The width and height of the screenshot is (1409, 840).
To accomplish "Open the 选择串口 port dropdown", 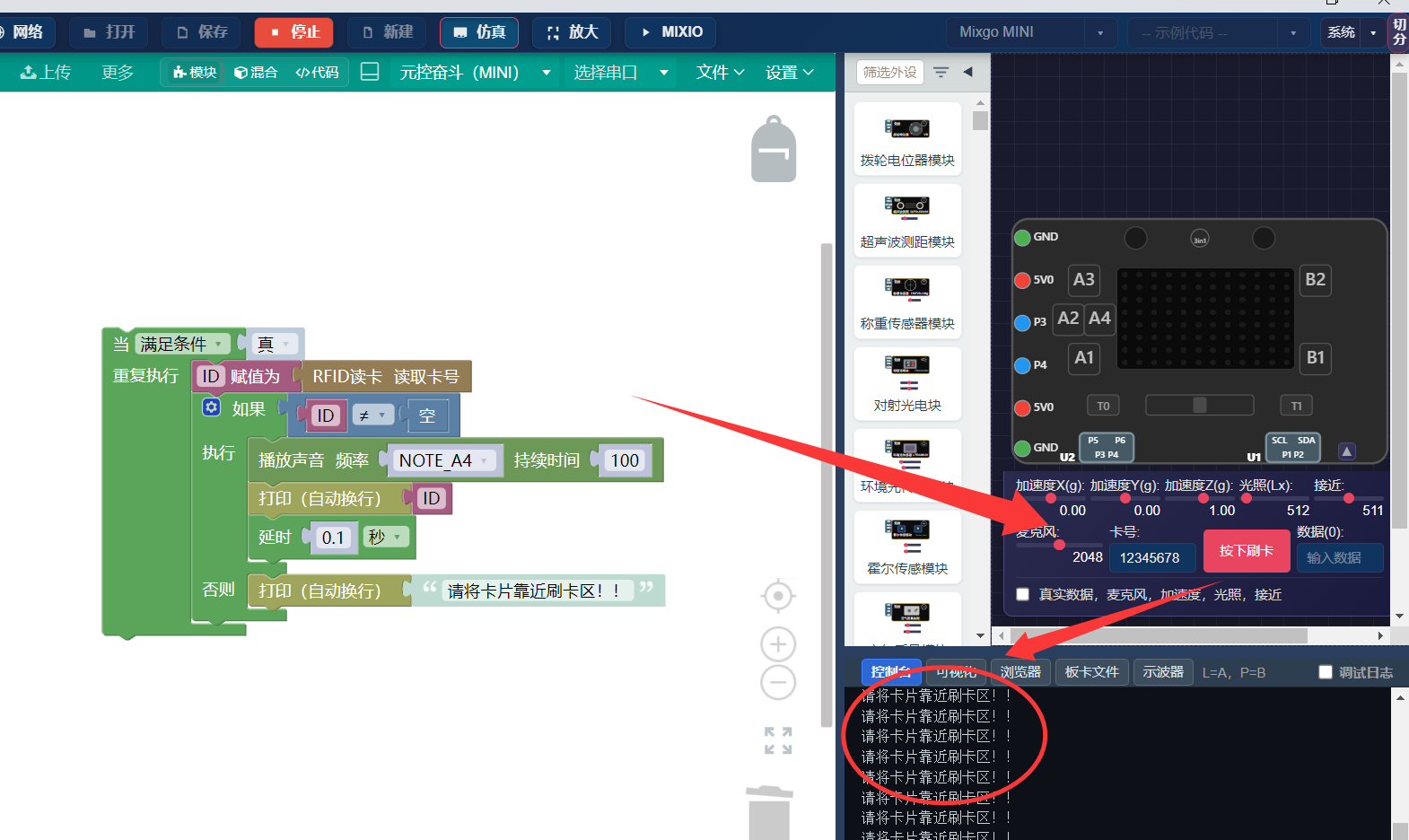I will coord(621,72).
